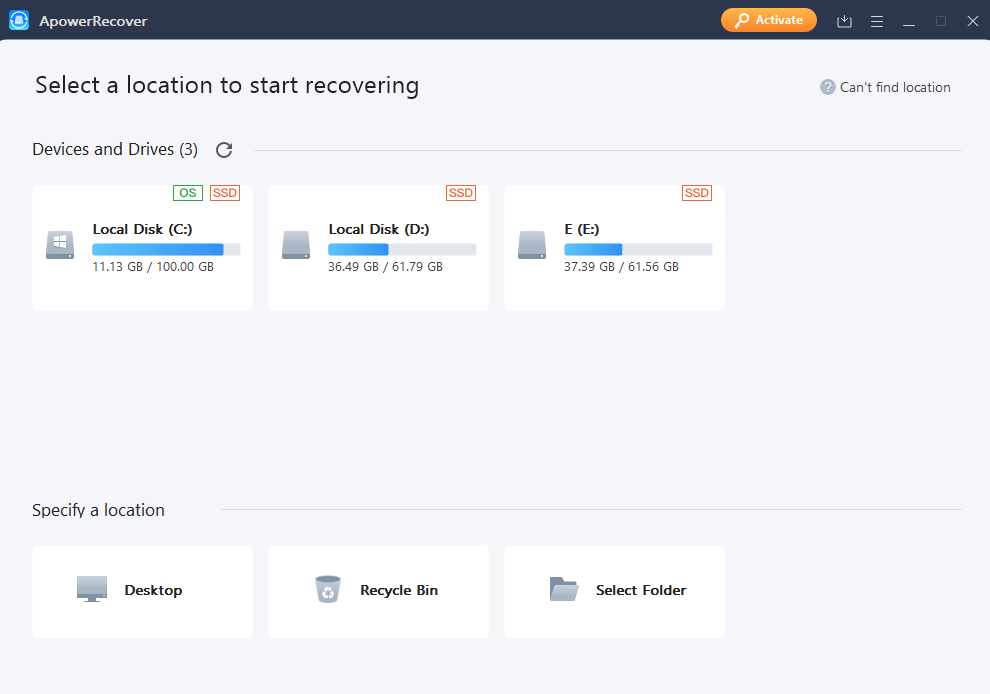Select the Local Disk (D:) drive card

pyautogui.click(x=377, y=247)
